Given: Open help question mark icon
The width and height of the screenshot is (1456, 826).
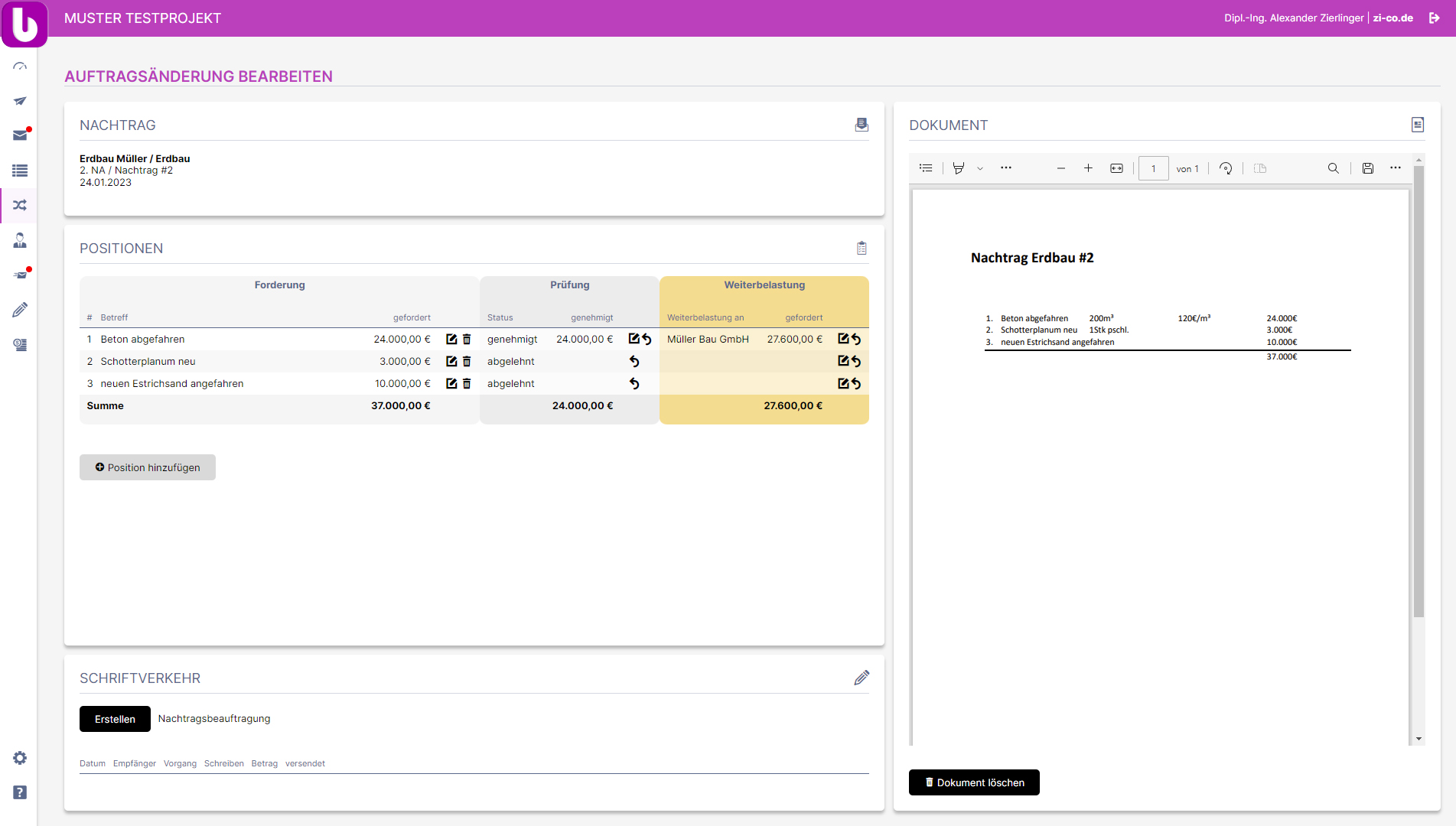Looking at the screenshot, I should pyautogui.click(x=20, y=792).
